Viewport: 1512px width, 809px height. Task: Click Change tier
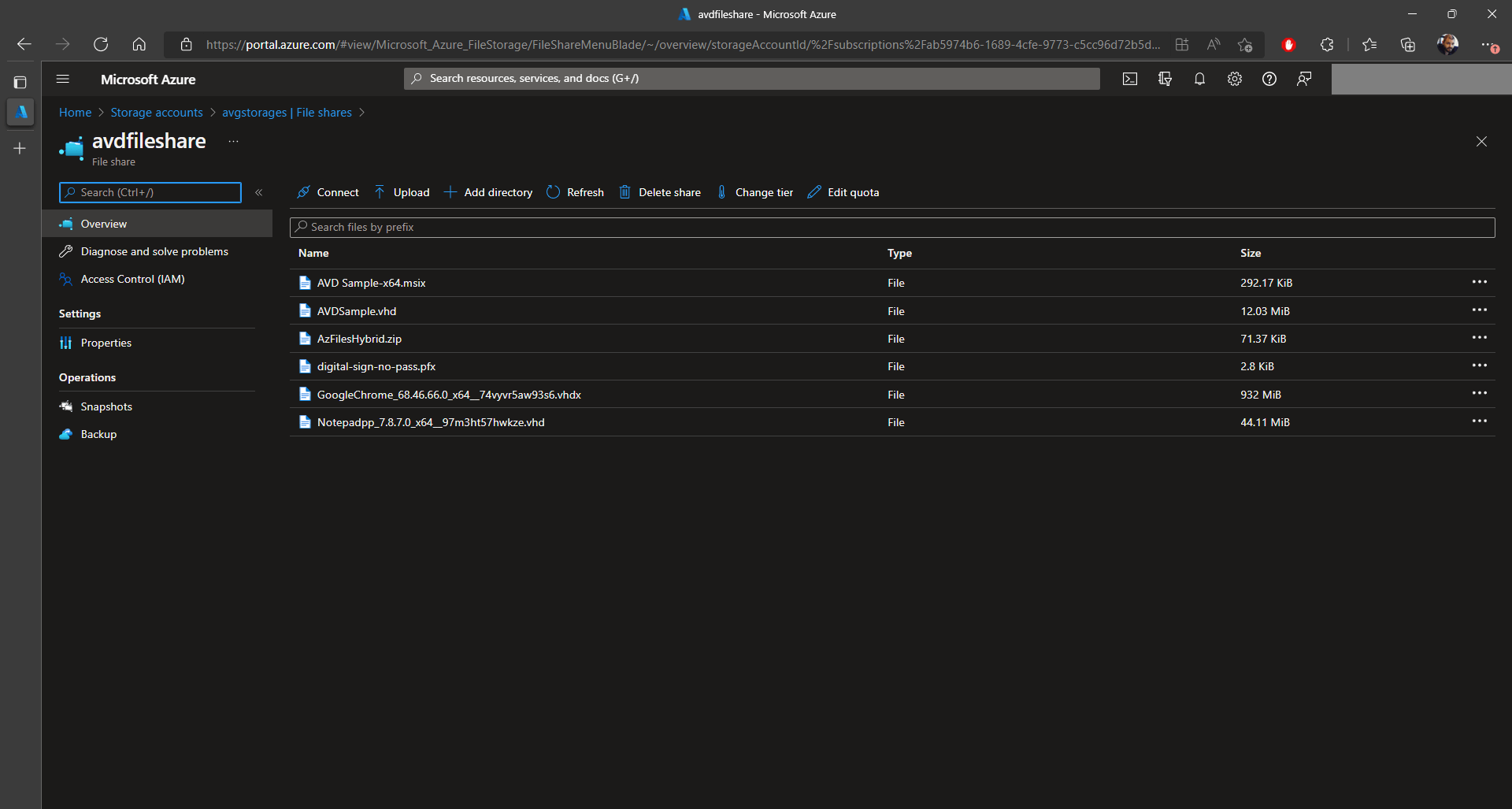pos(754,192)
